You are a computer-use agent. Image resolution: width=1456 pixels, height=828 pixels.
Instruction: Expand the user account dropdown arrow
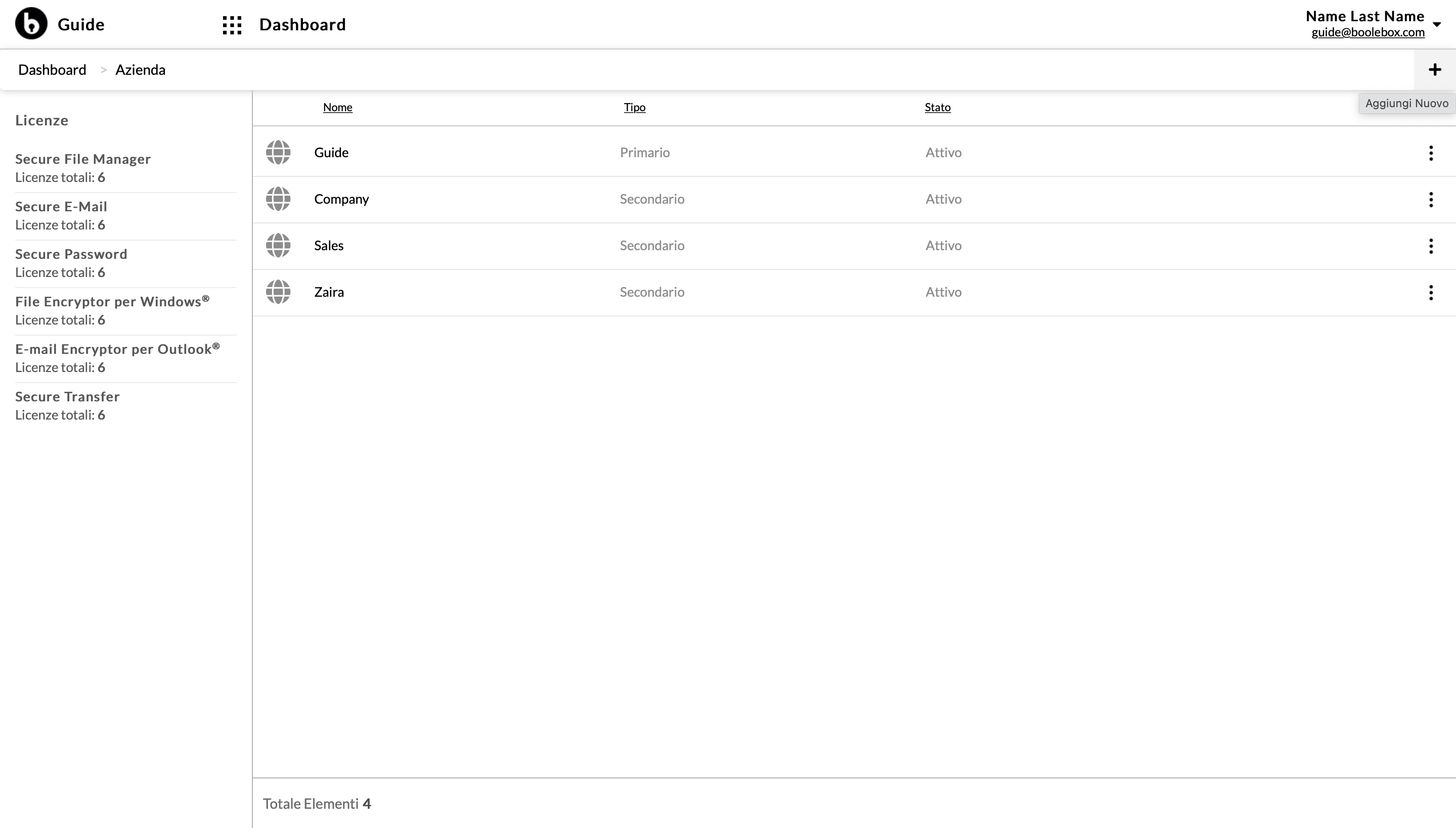[1437, 24]
